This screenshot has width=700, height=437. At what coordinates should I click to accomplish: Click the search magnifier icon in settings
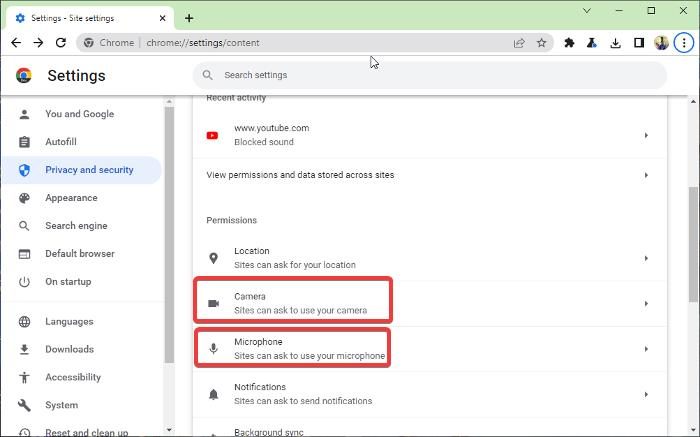208,75
